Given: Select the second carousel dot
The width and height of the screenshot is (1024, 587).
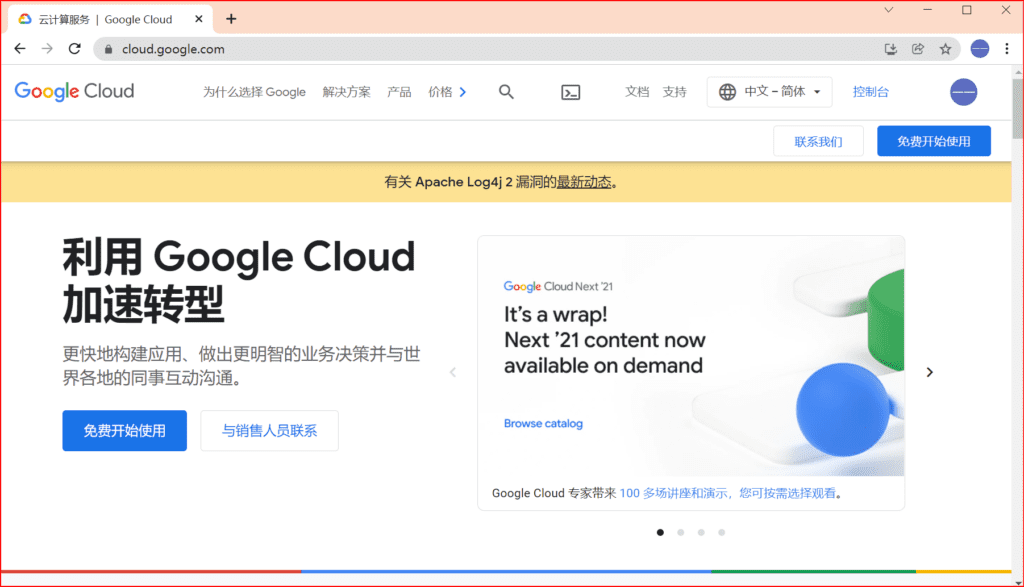Looking at the screenshot, I should (x=681, y=532).
